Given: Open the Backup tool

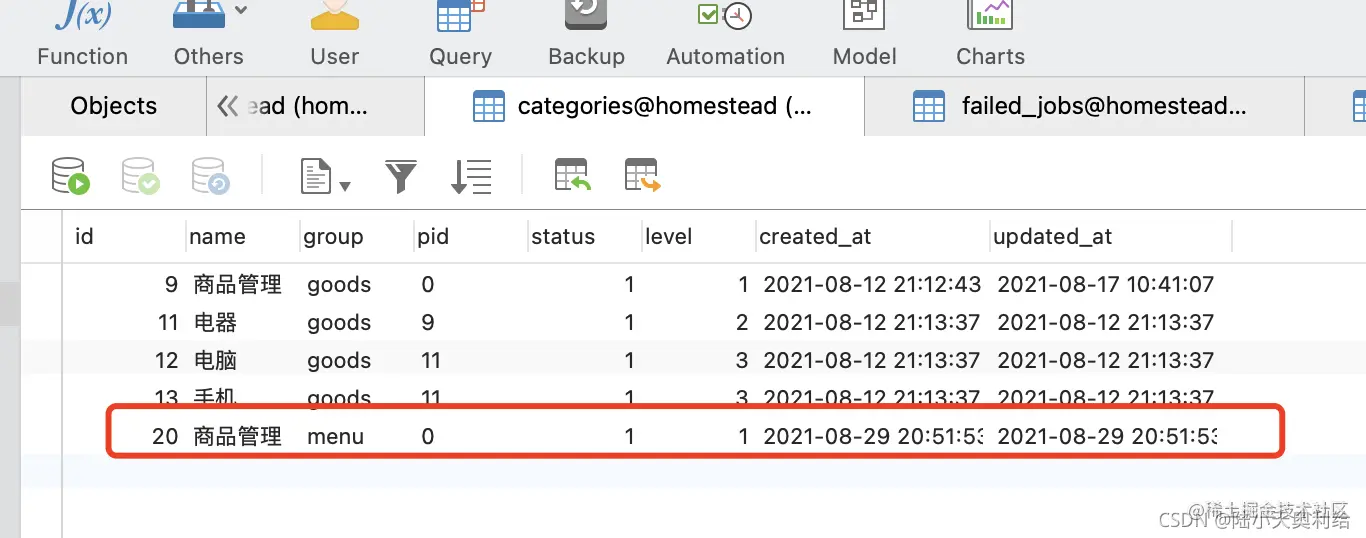Looking at the screenshot, I should (586, 35).
